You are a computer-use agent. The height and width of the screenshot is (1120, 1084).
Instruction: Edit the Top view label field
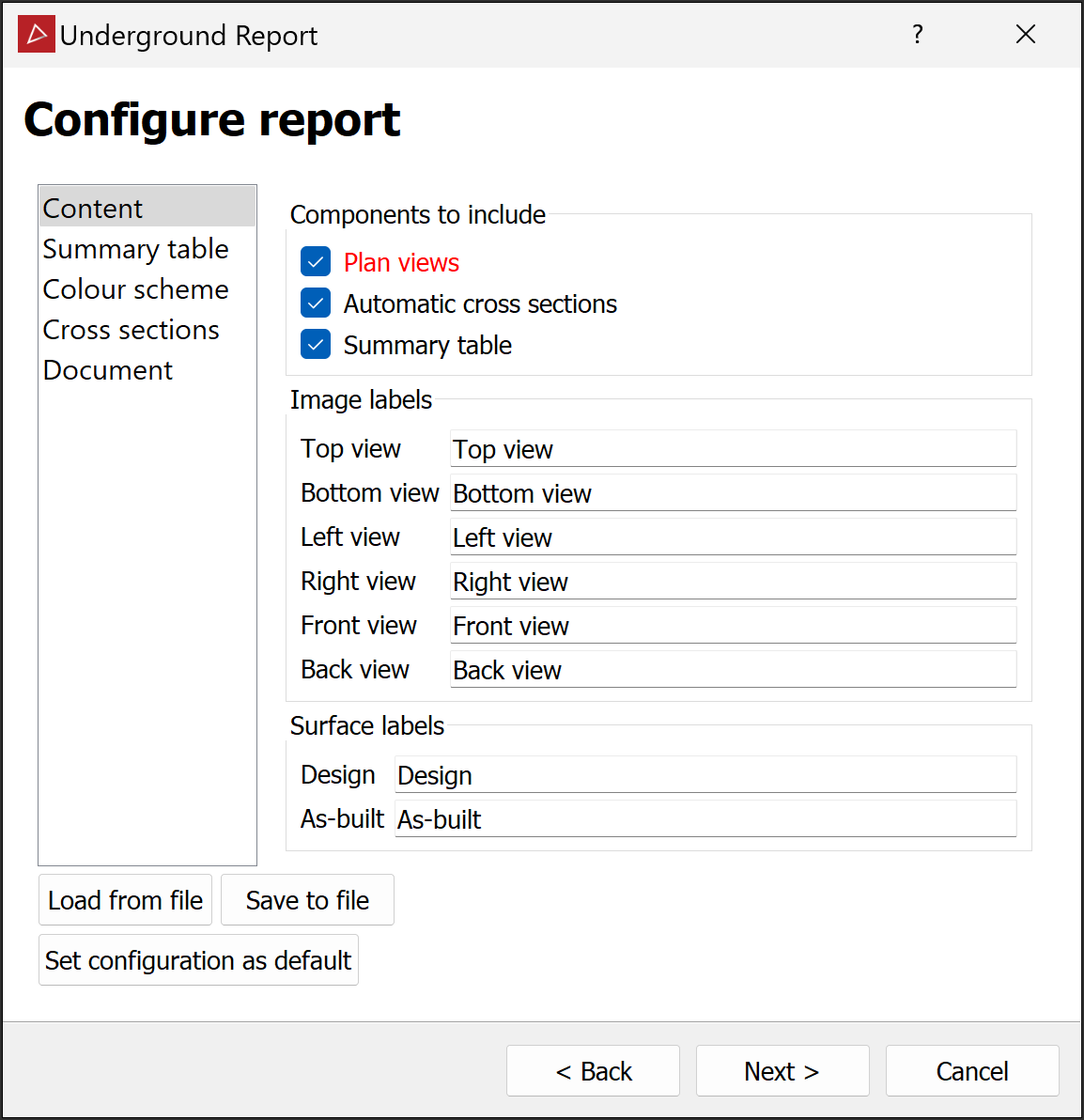[733, 449]
